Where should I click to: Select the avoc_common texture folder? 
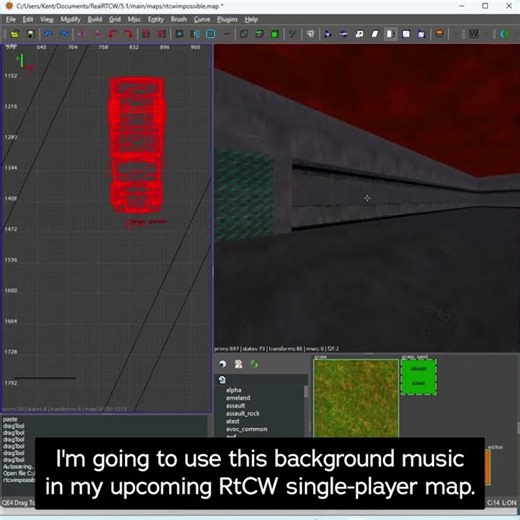coord(247,429)
